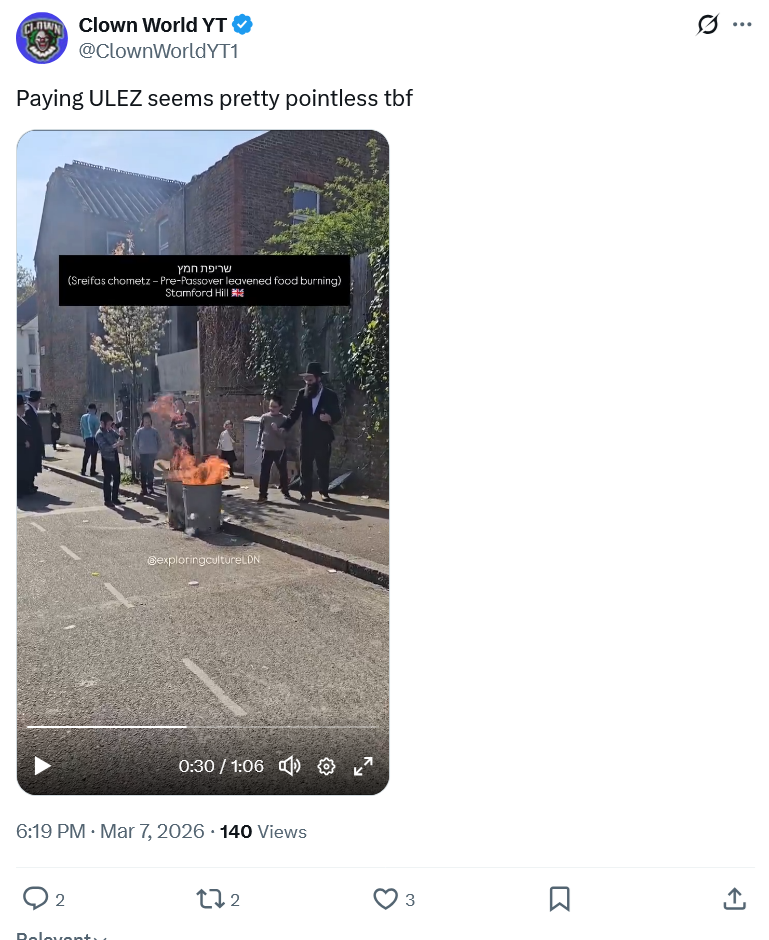Play the video with play button
This screenshot has height=940, width=769.
coord(42,766)
